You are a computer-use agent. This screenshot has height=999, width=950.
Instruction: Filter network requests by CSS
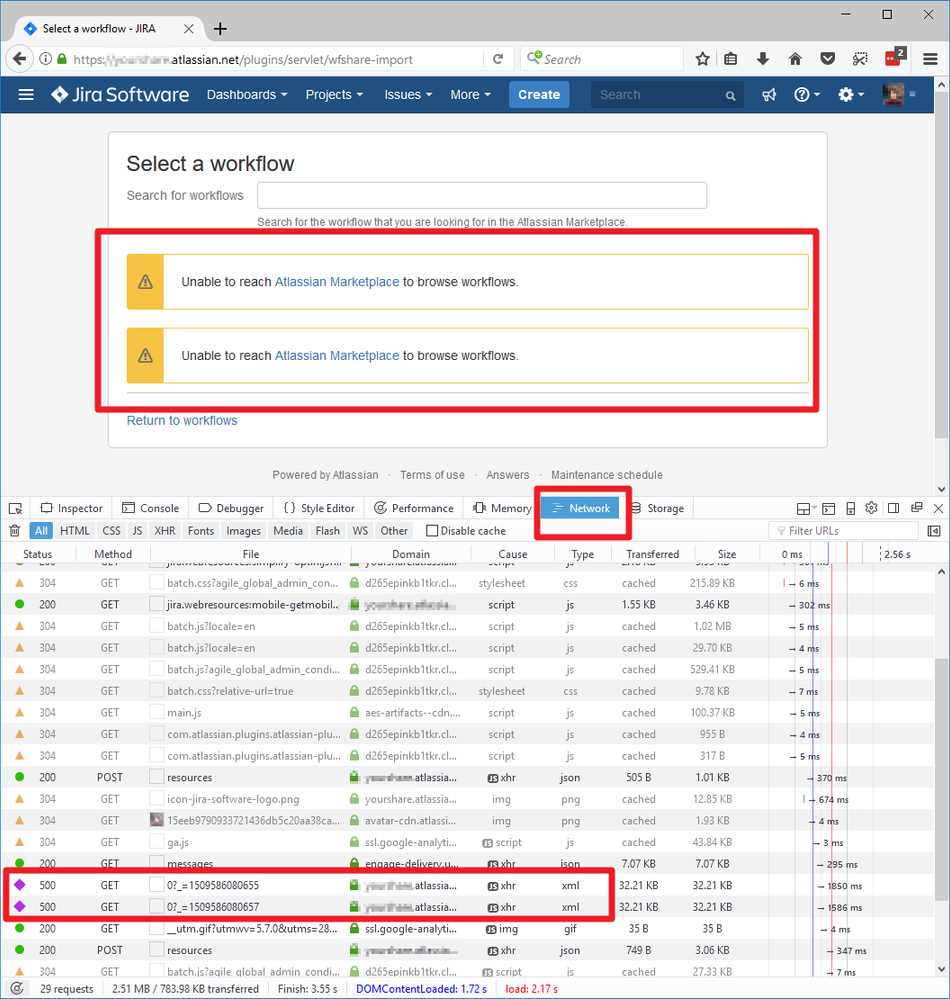coord(112,531)
